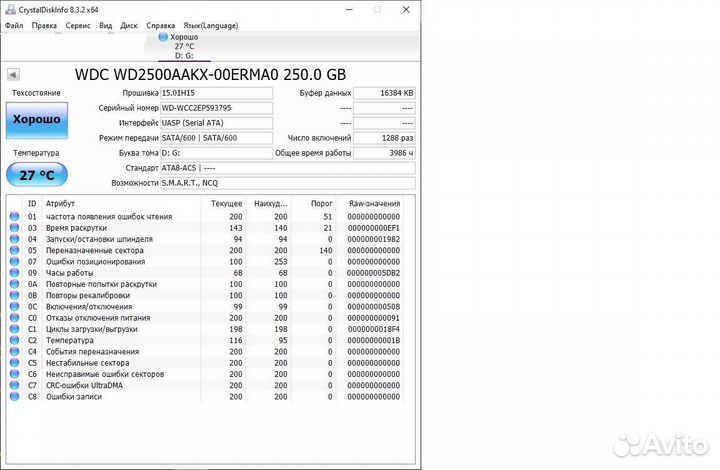Open the Файл menu
Image resolution: width=720 pixels, height=470 pixels.
[x=14, y=26]
